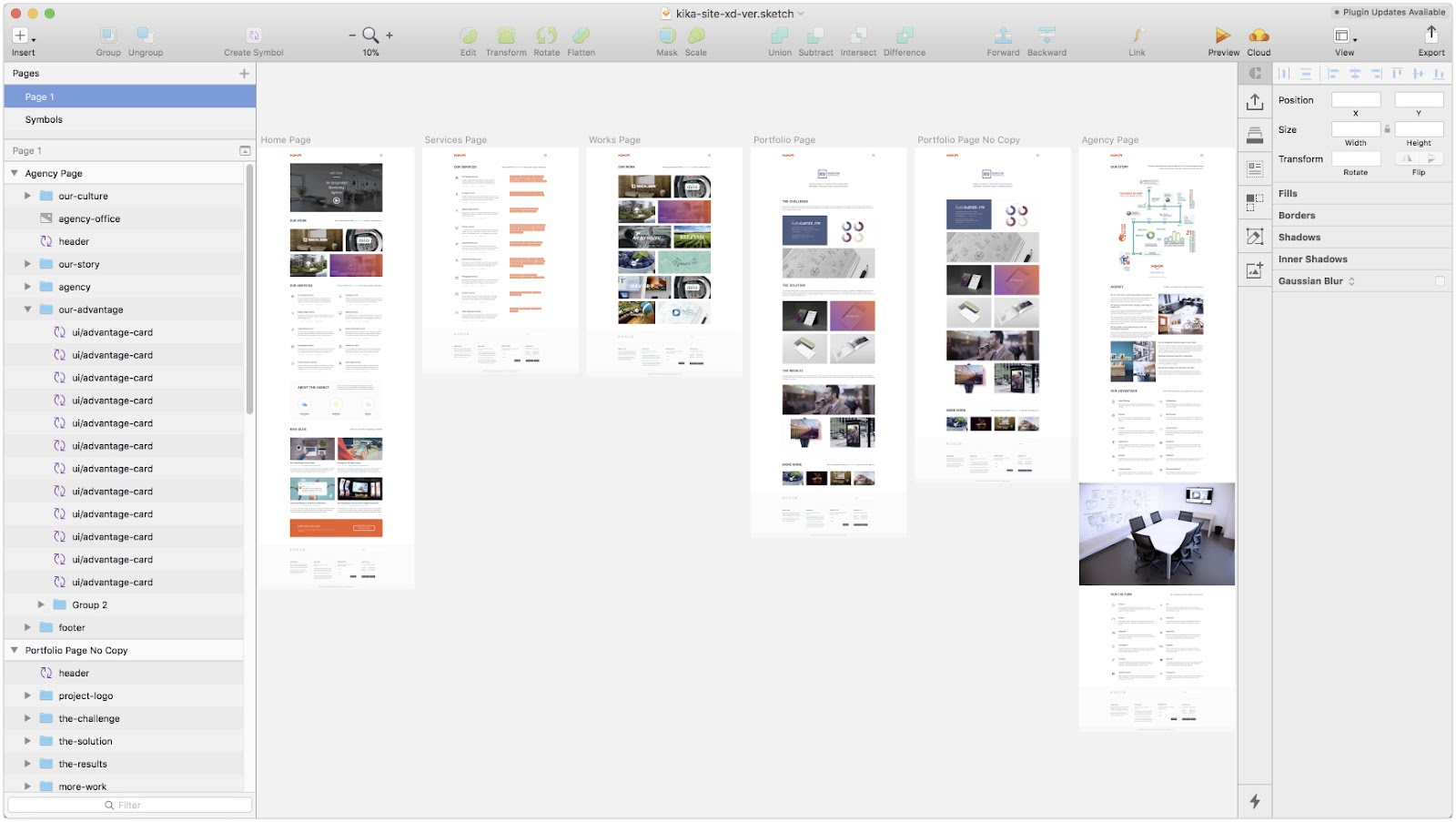Select the the-challenge layer group
The width and height of the screenshot is (1456, 822).
[x=124, y=718]
